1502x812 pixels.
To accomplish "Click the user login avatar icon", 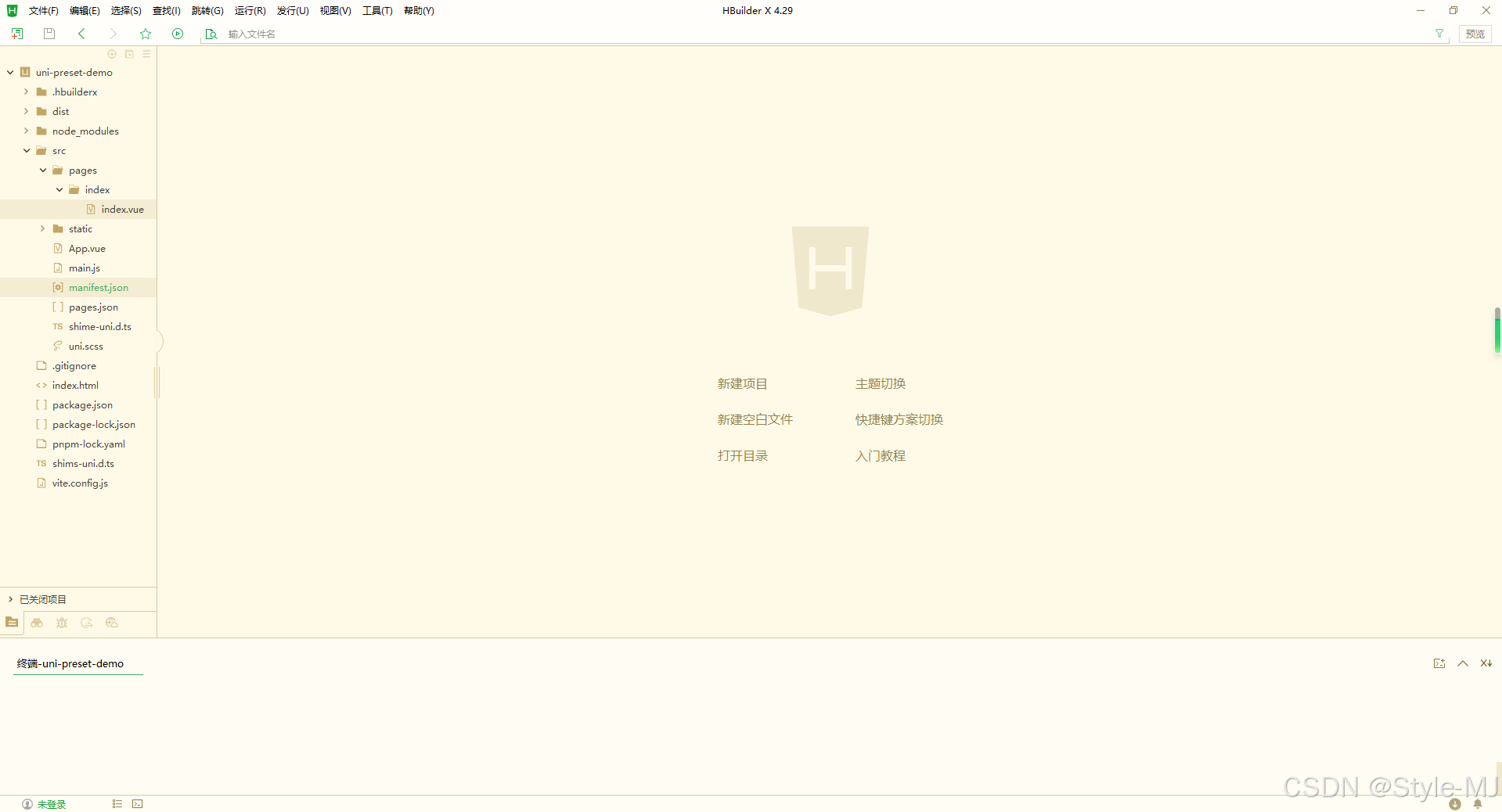I will coord(27,804).
